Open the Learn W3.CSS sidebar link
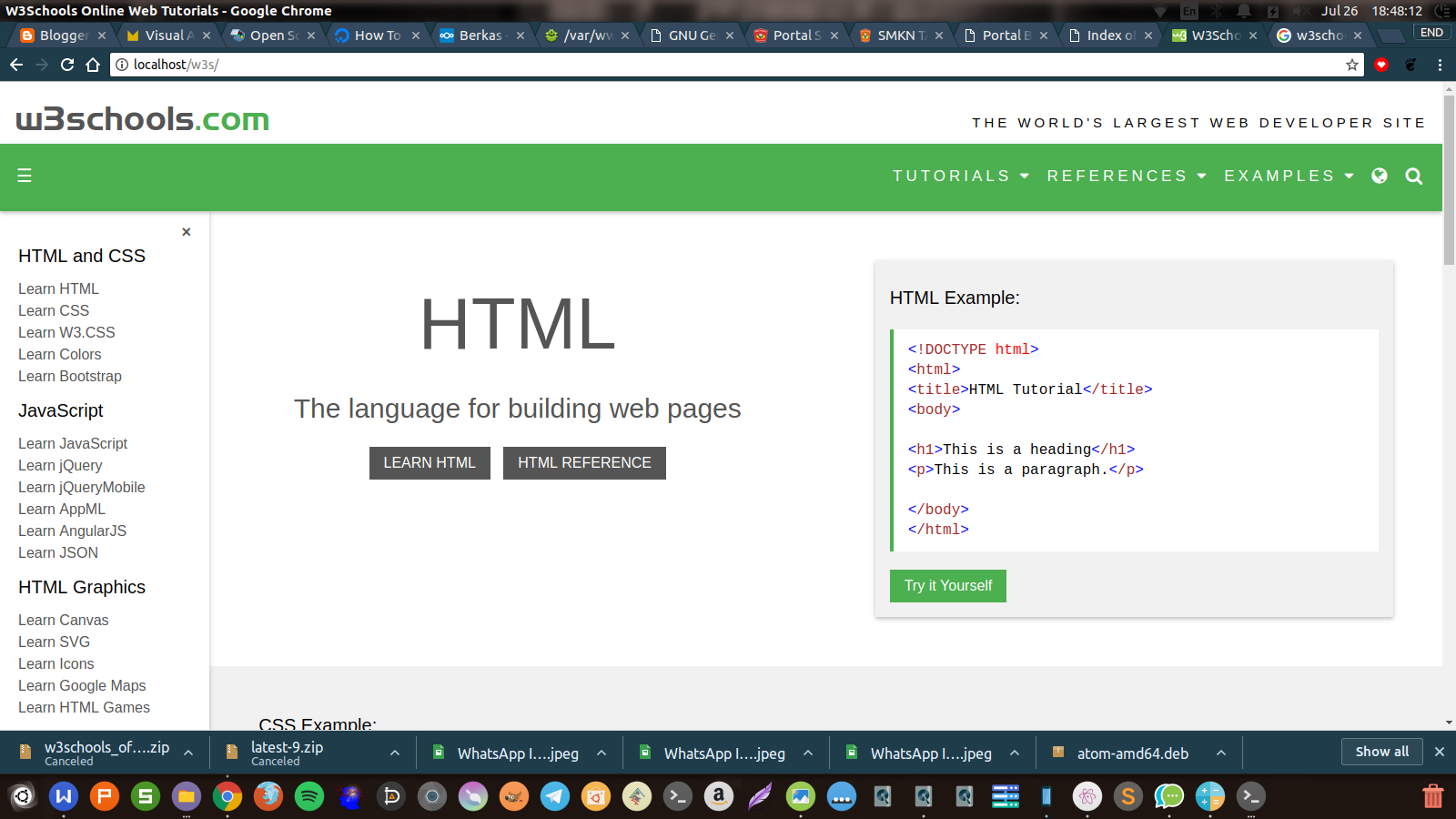The height and width of the screenshot is (819, 1456). (x=66, y=332)
